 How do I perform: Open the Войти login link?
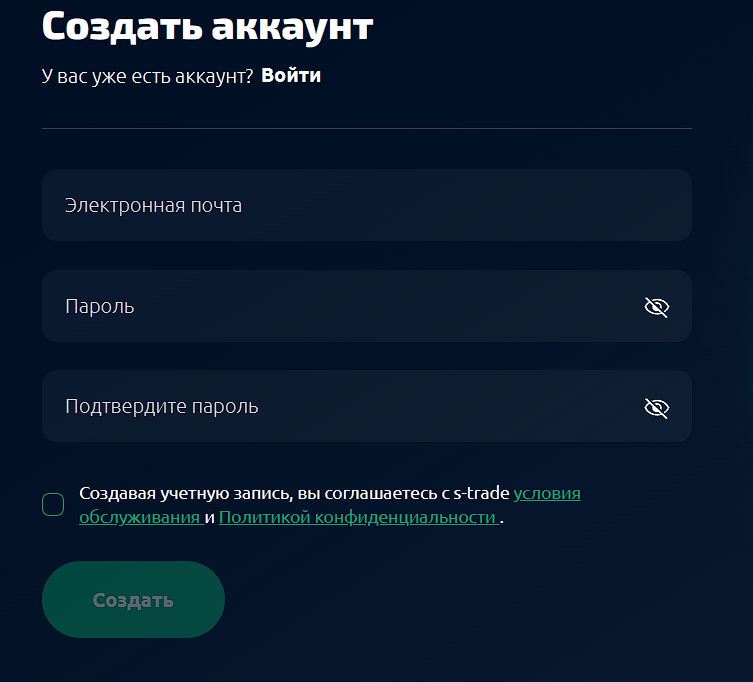(291, 75)
